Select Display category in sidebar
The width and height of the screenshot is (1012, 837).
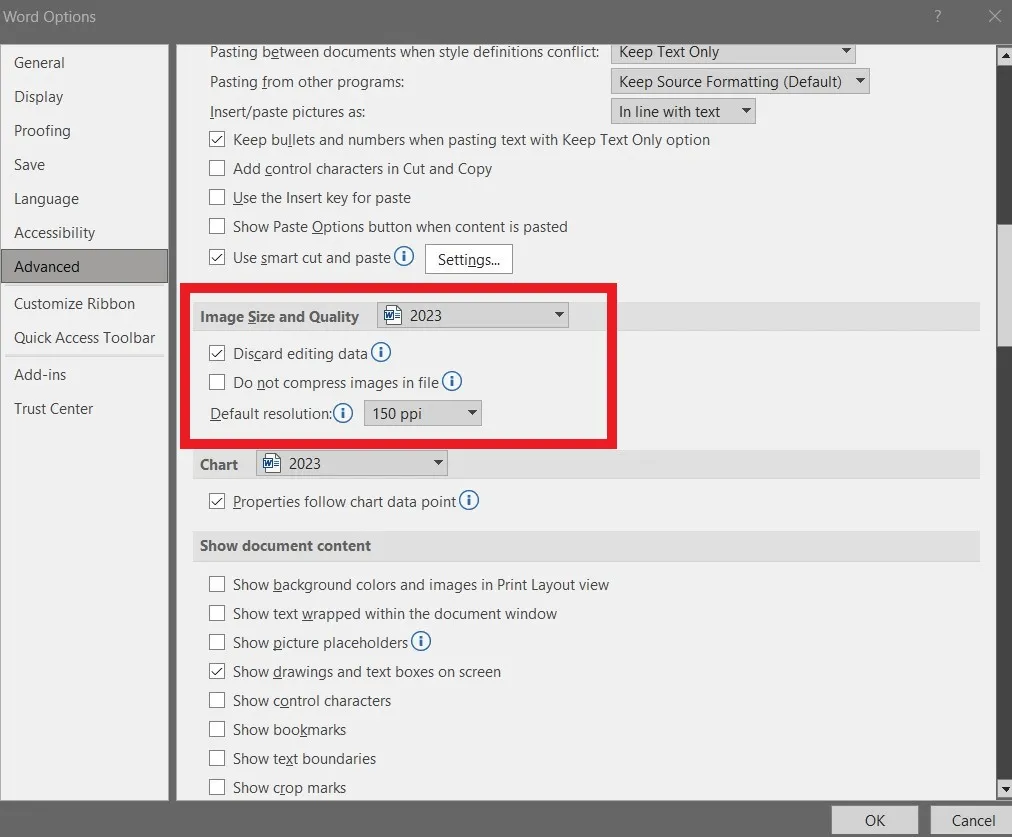point(84,97)
